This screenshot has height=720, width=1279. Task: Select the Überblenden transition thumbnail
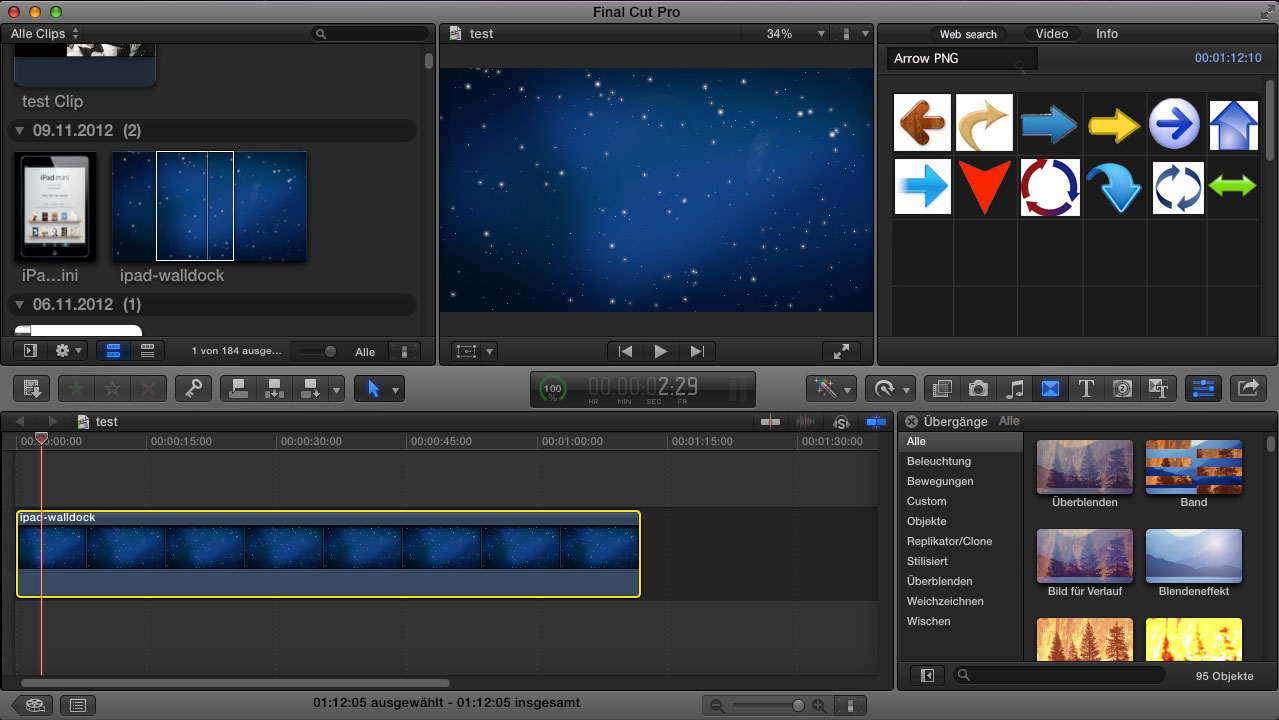pyautogui.click(x=1084, y=467)
